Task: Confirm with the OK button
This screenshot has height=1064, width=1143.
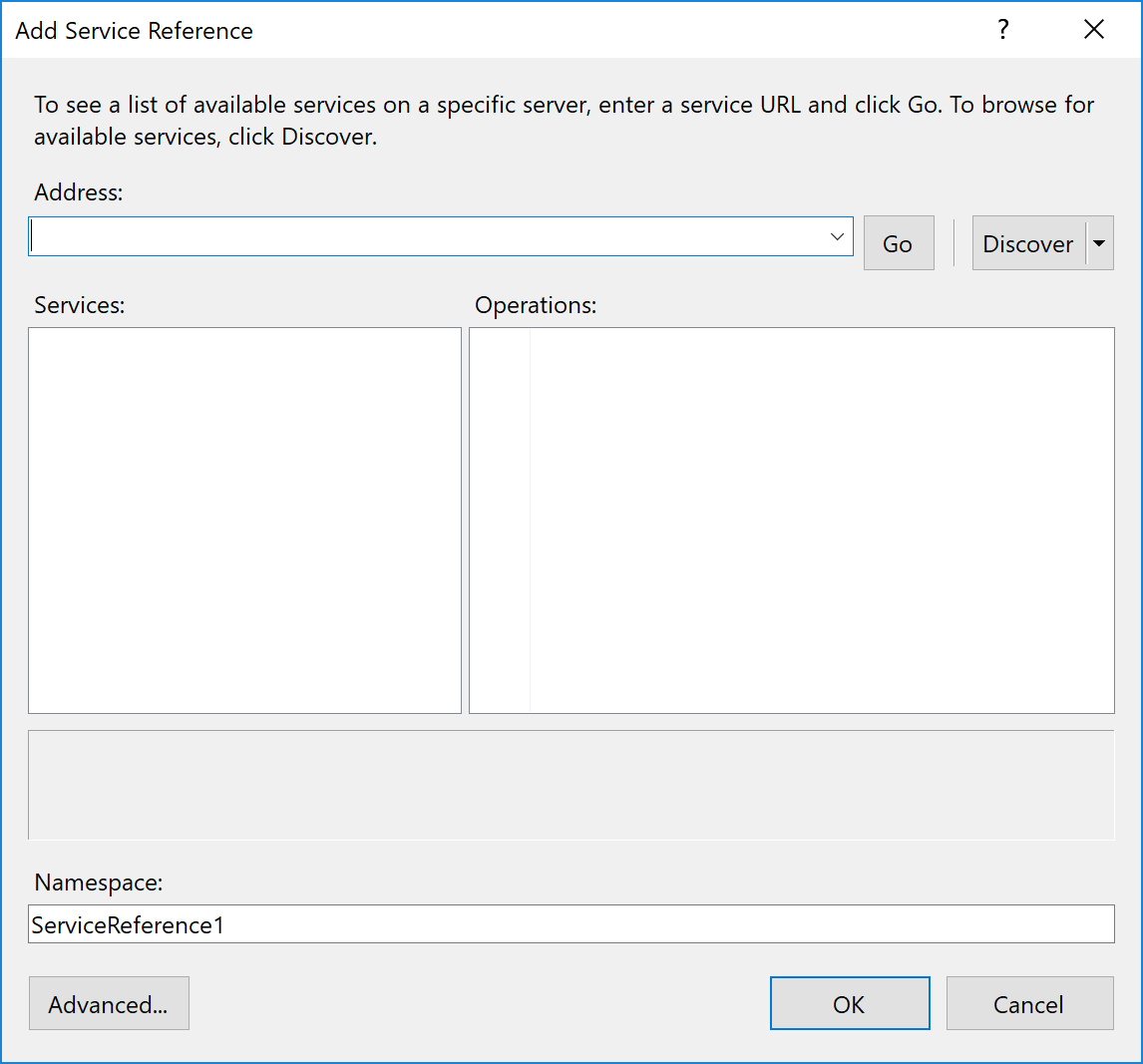Action: [850, 1003]
